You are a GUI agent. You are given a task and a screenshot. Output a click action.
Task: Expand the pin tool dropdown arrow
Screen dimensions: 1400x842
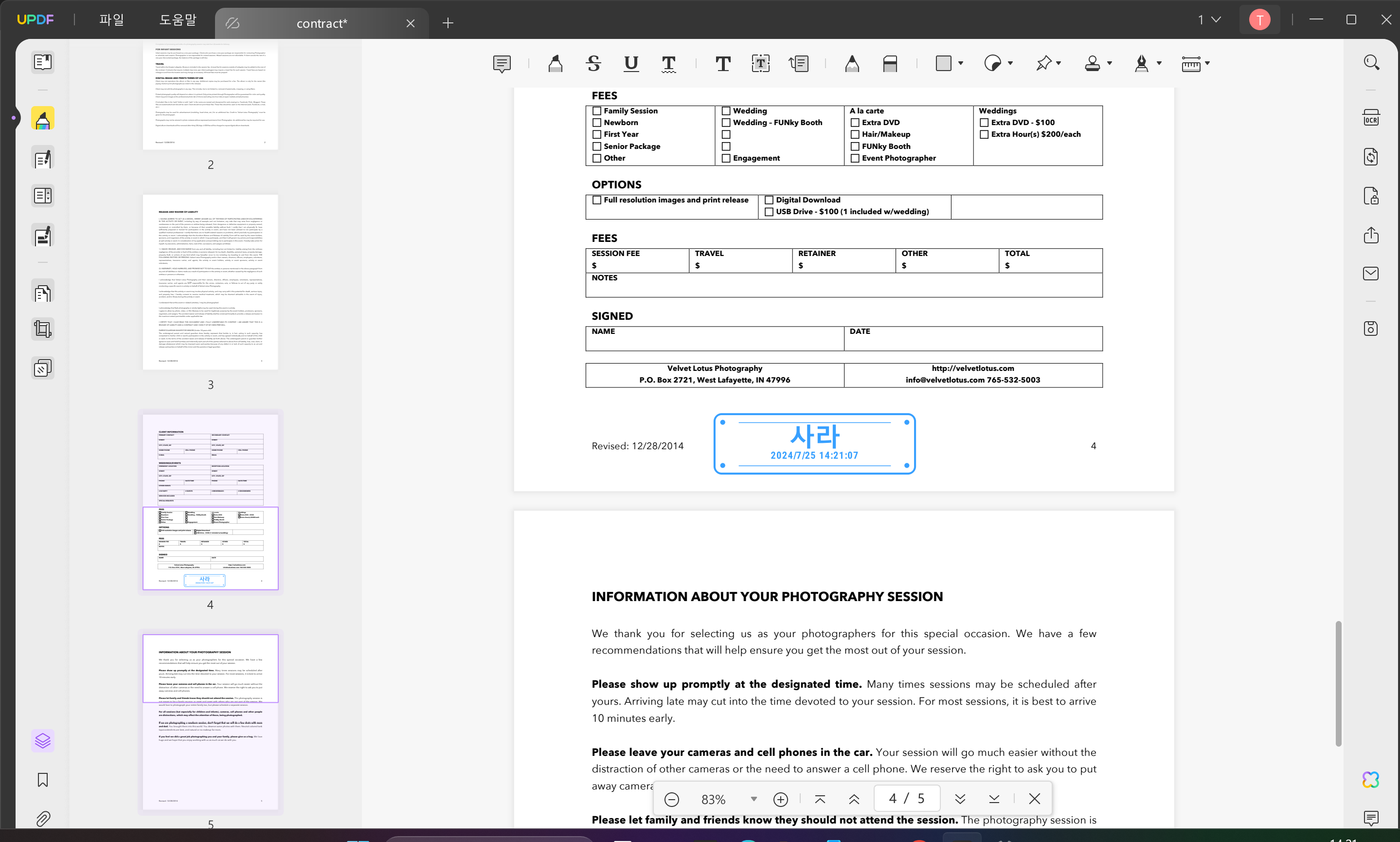(x=1059, y=64)
